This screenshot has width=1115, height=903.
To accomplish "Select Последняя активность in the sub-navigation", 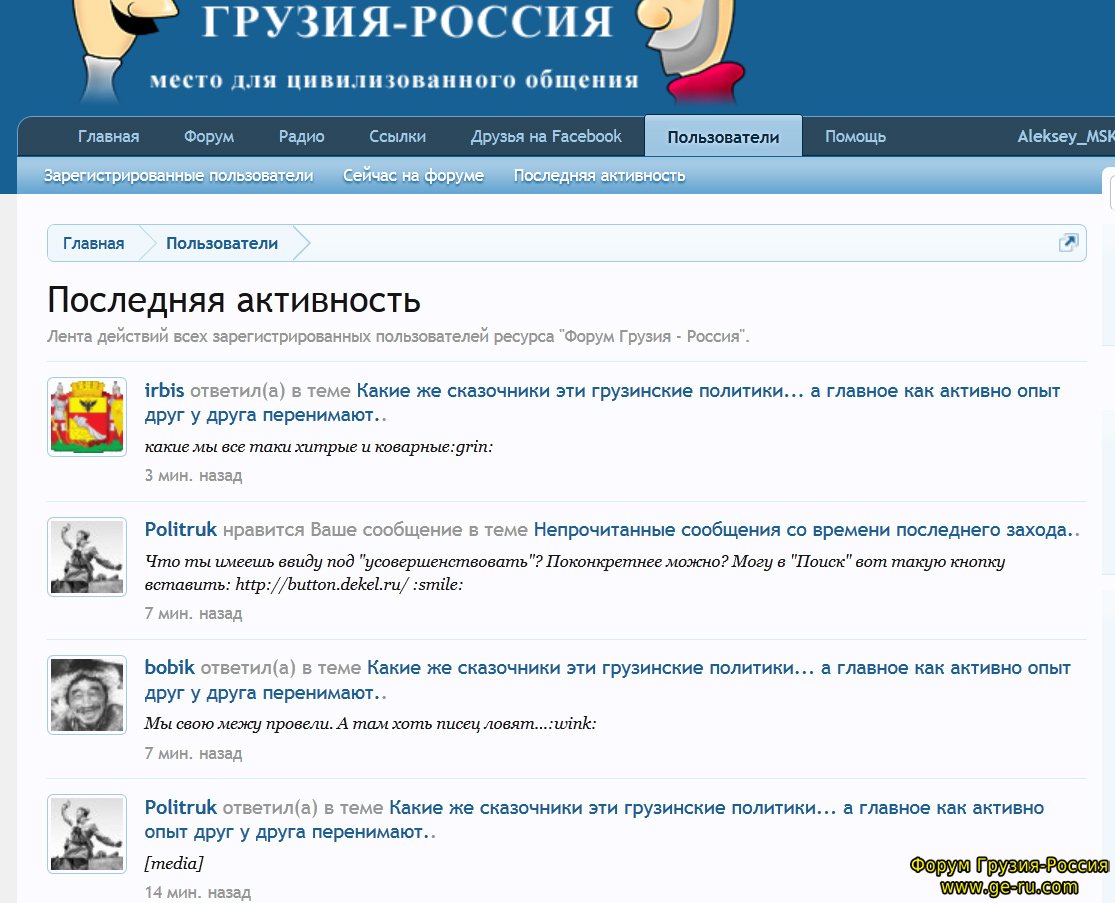I will click(599, 176).
